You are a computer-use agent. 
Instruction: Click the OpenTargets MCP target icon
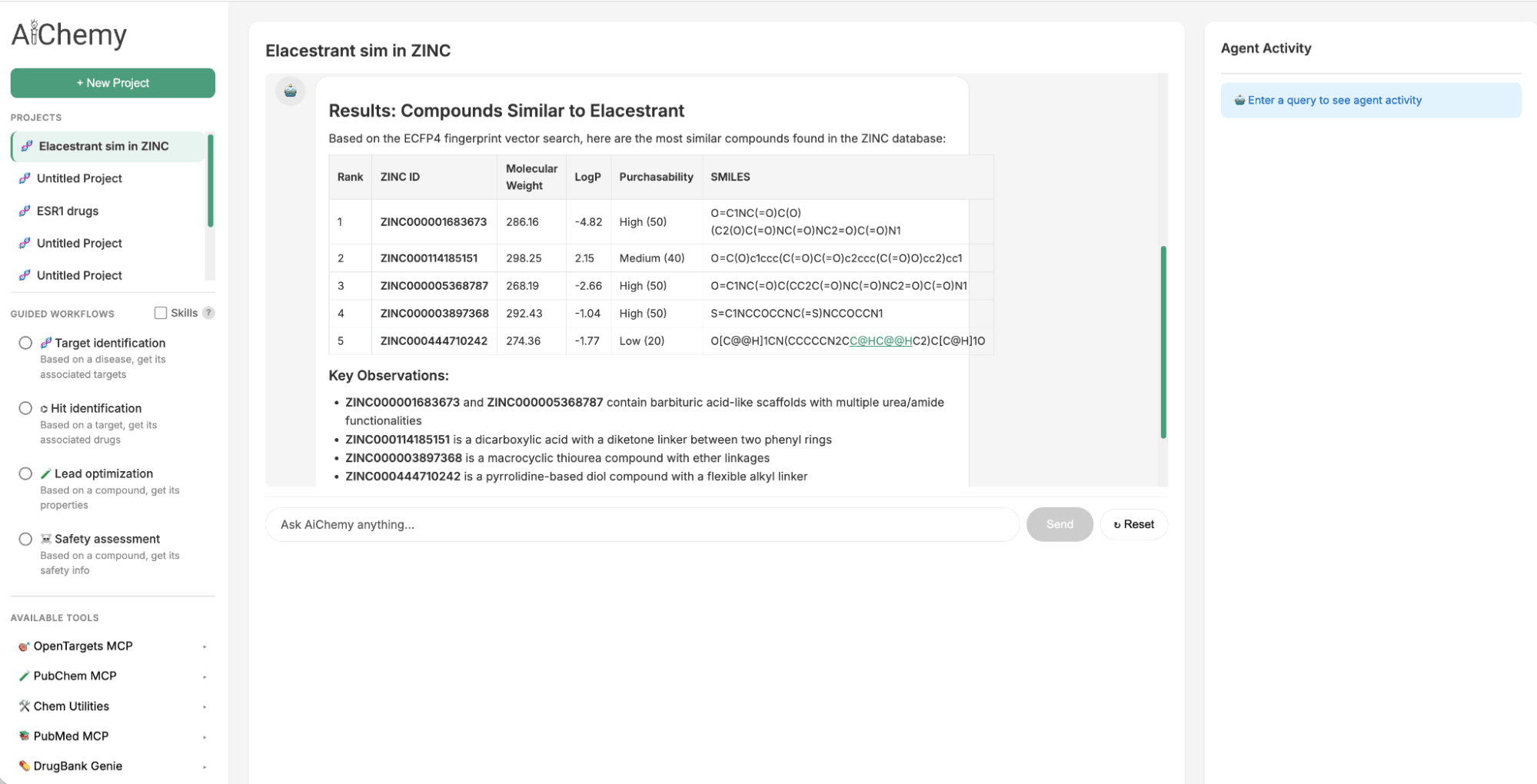23,646
